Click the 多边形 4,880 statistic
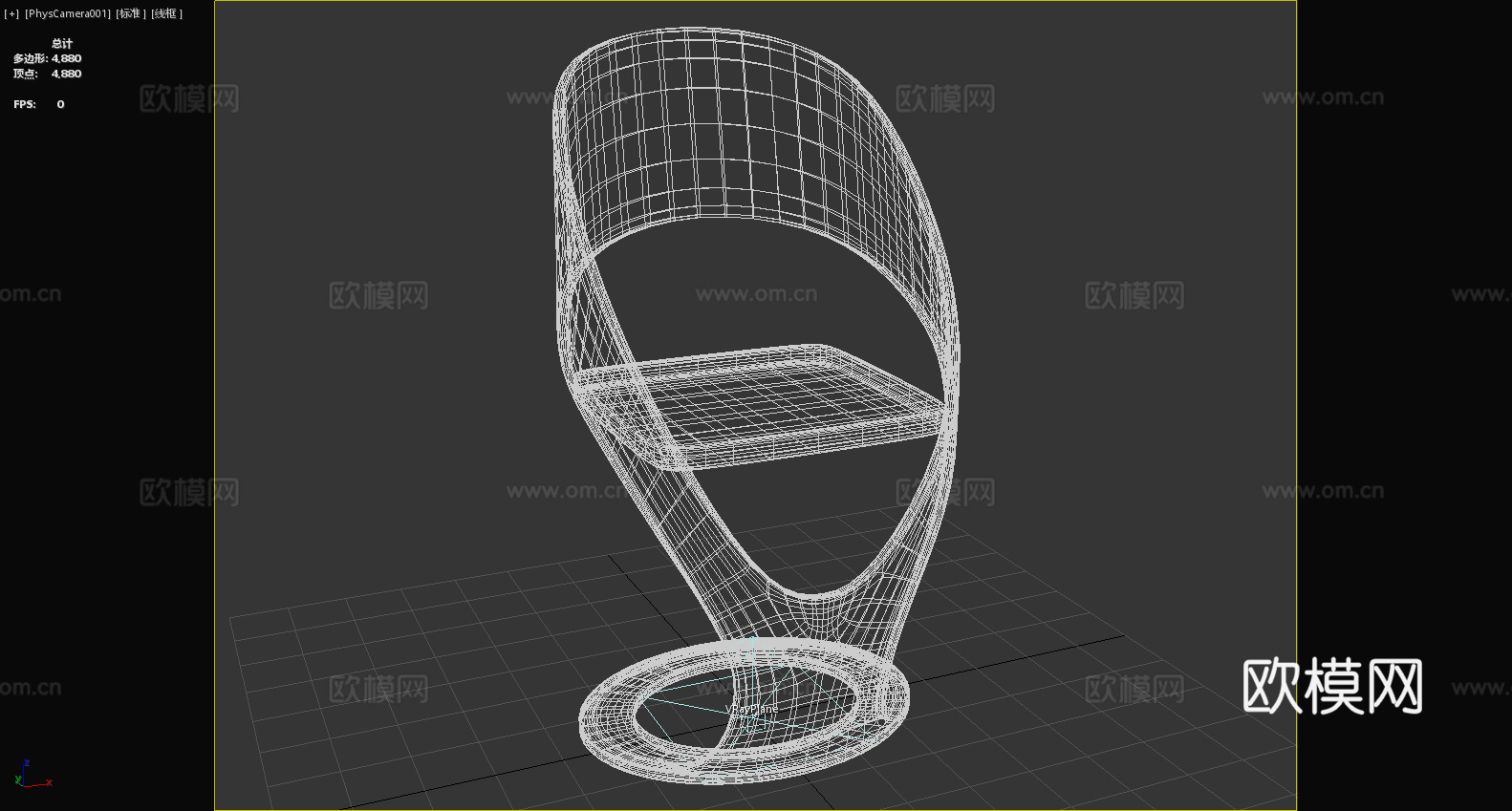Screen dimensions: 1512x811 coord(47,58)
